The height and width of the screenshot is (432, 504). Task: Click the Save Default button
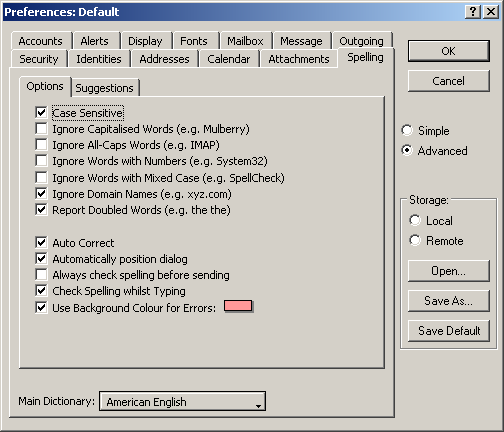(449, 331)
